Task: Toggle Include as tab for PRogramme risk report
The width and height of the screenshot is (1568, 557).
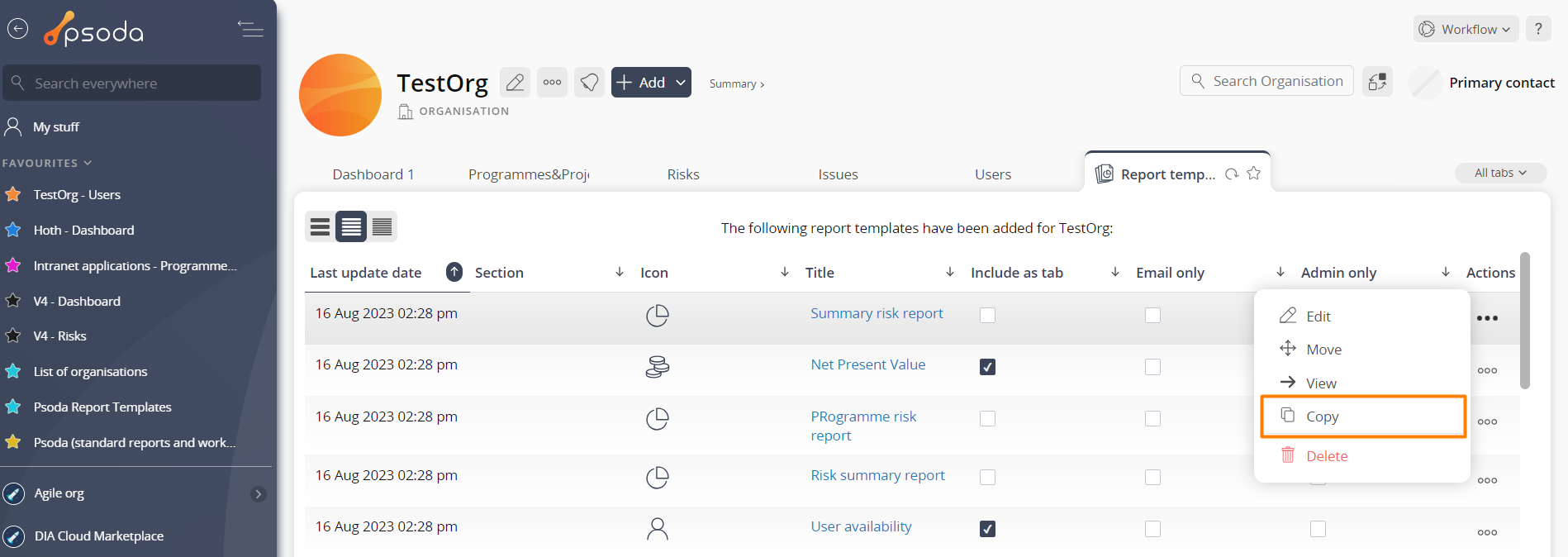Action: (x=987, y=418)
